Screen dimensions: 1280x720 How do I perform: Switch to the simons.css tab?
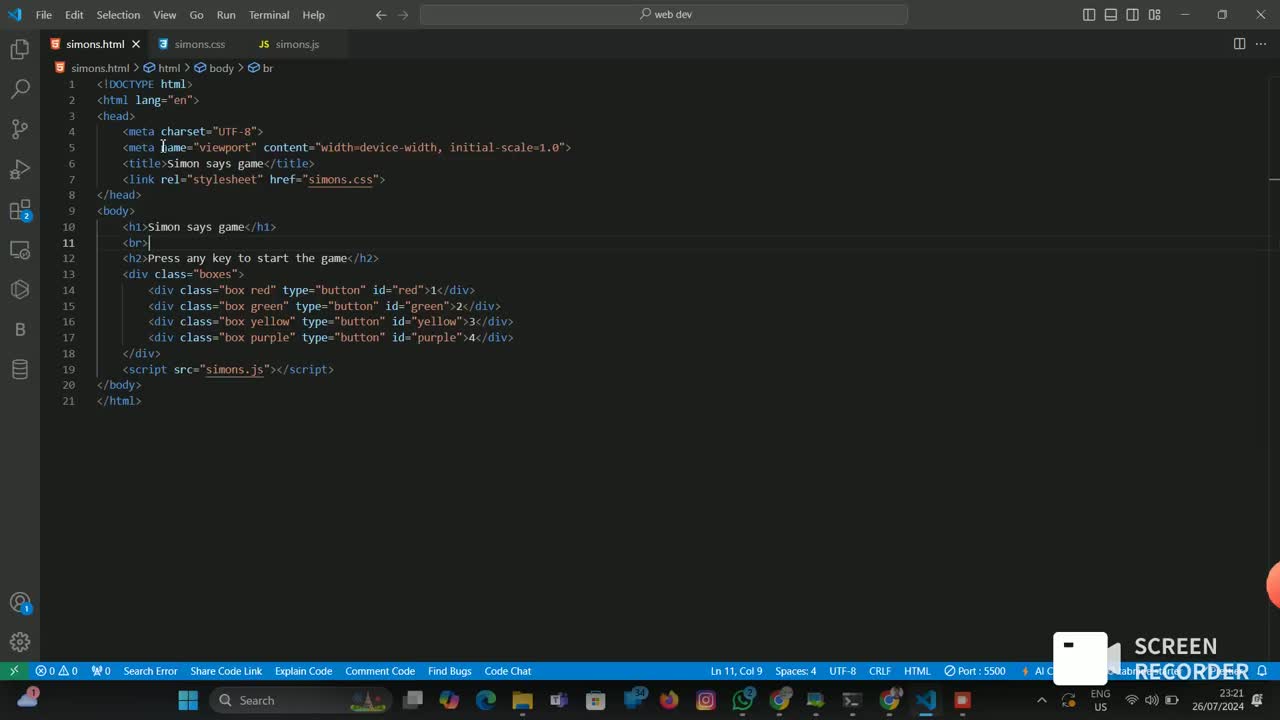point(199,44)
